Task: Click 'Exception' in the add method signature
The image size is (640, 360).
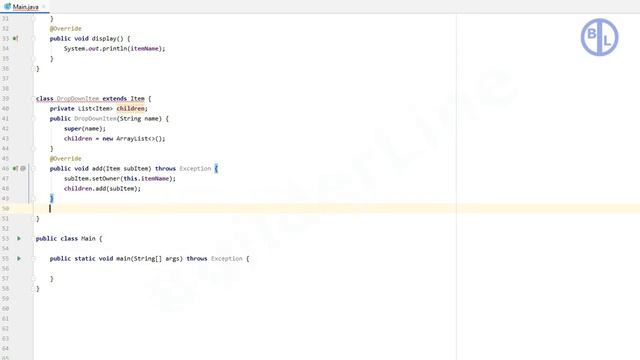Action: pyautogui.click(x=195, y=168)
